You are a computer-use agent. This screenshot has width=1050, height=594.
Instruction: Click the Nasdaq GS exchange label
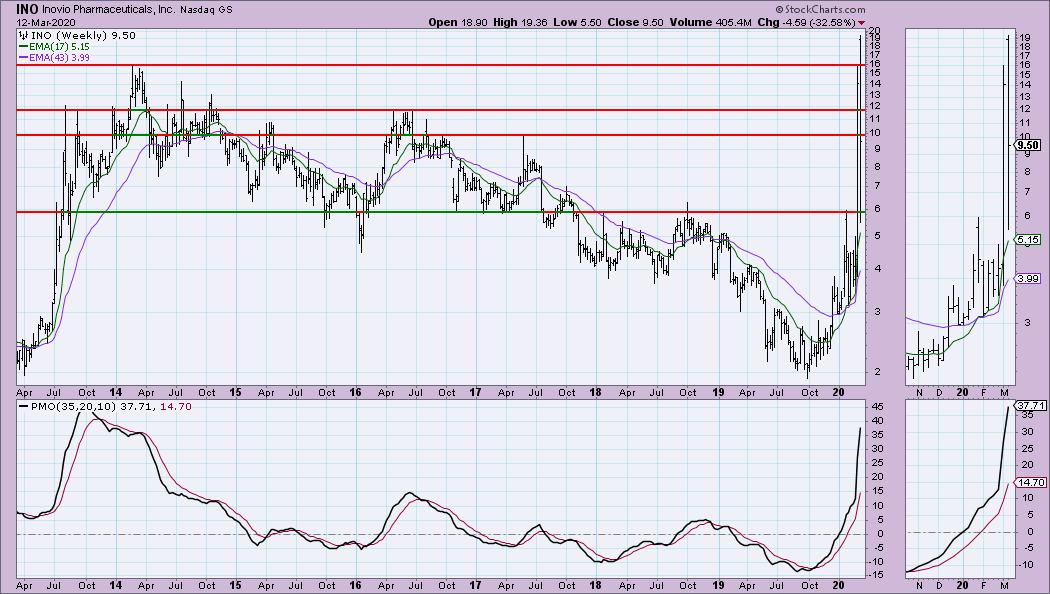(x=206, y=10)
